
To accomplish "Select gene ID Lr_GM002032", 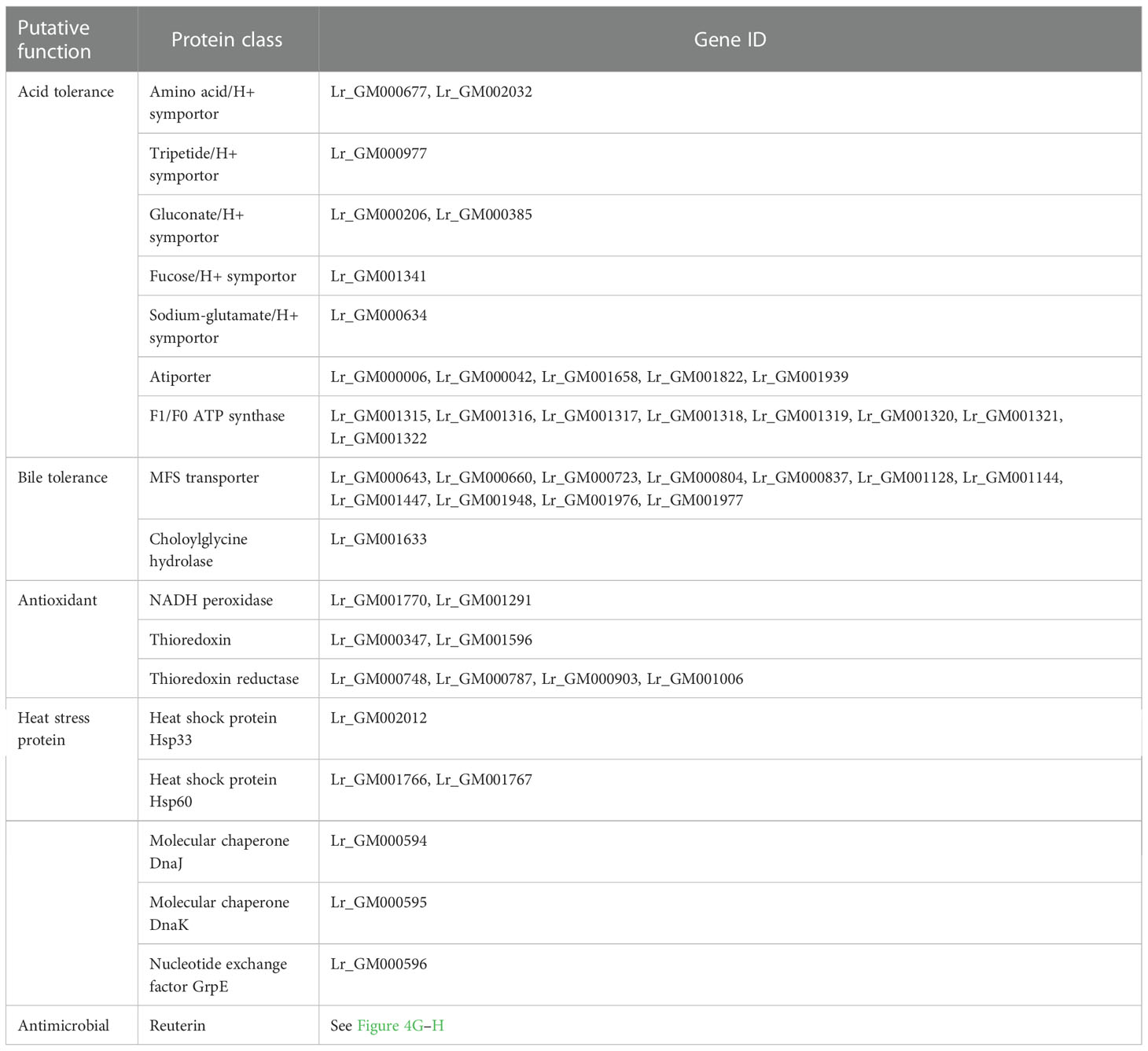I will 484,92.
